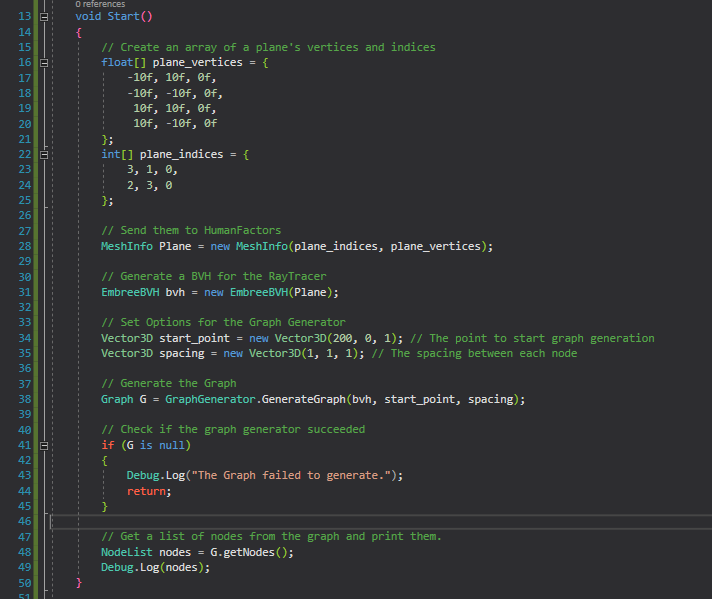
Task: Click line number 28 in the gutter
Action: click(25, 246)
